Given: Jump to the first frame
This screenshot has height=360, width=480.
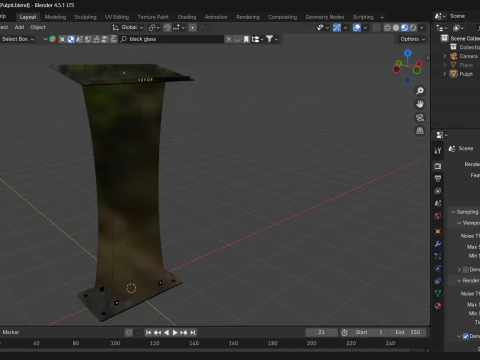Looking at the screenshot, I should (x=148, y=332).
